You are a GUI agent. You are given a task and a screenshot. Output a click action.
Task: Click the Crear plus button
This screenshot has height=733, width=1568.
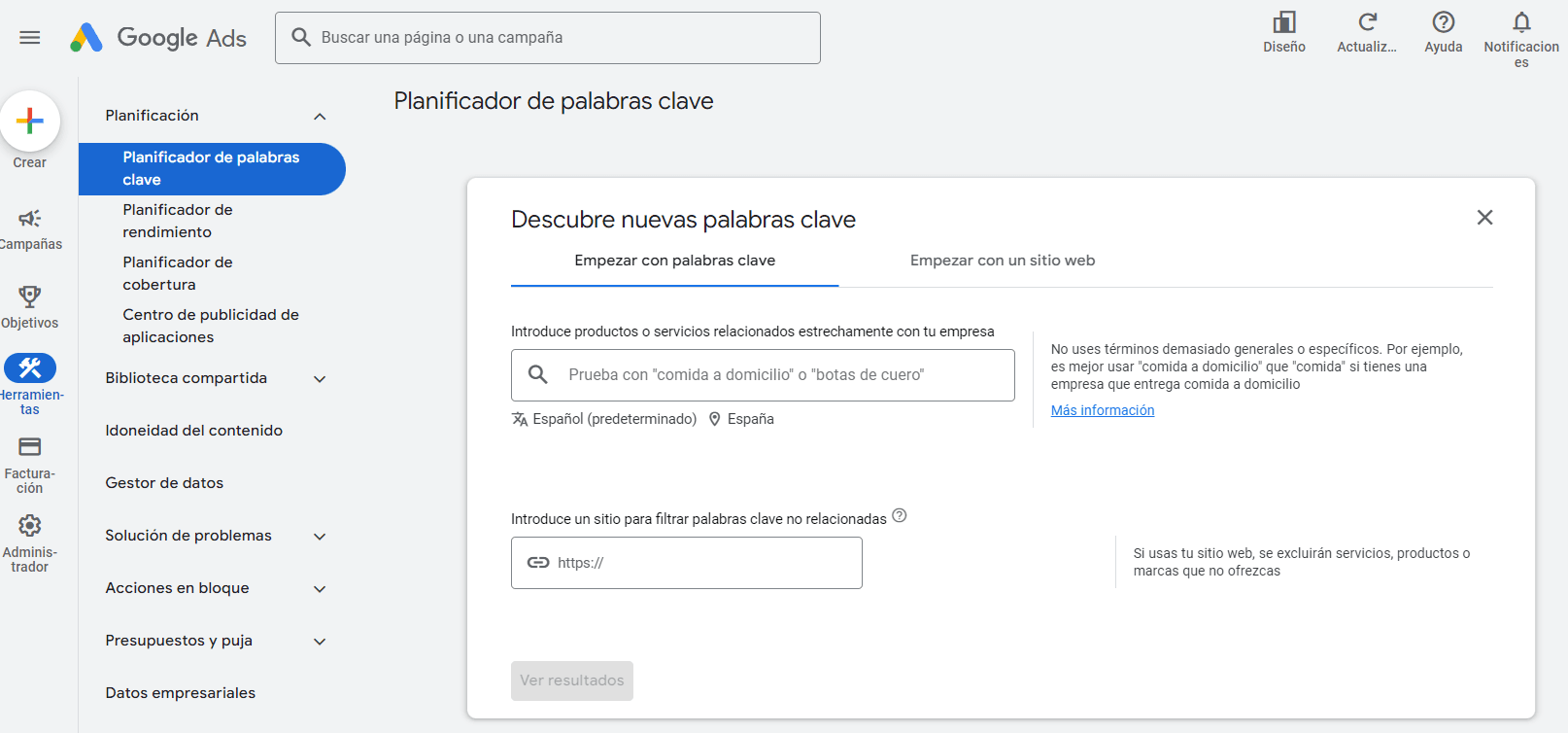pos(30,121)
